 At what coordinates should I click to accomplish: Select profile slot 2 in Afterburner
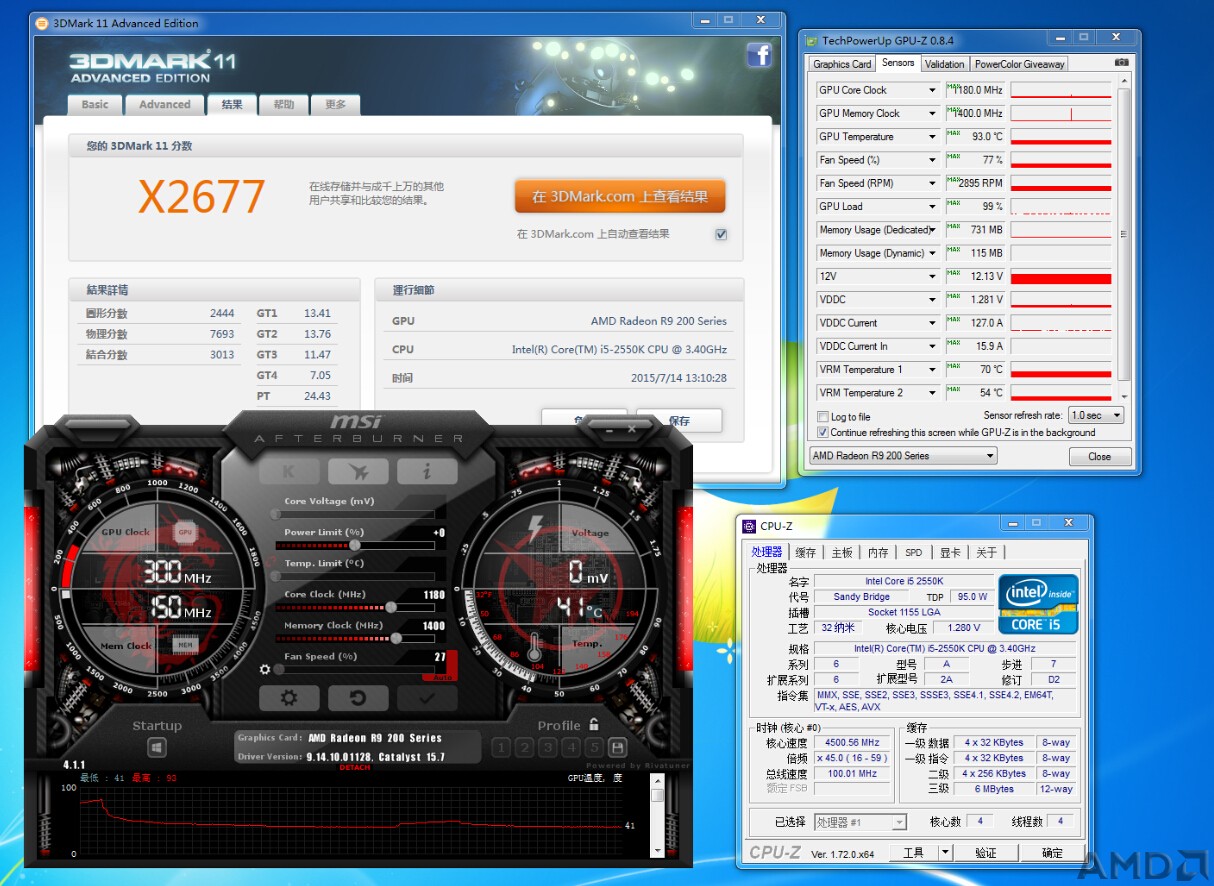point(525,747)
